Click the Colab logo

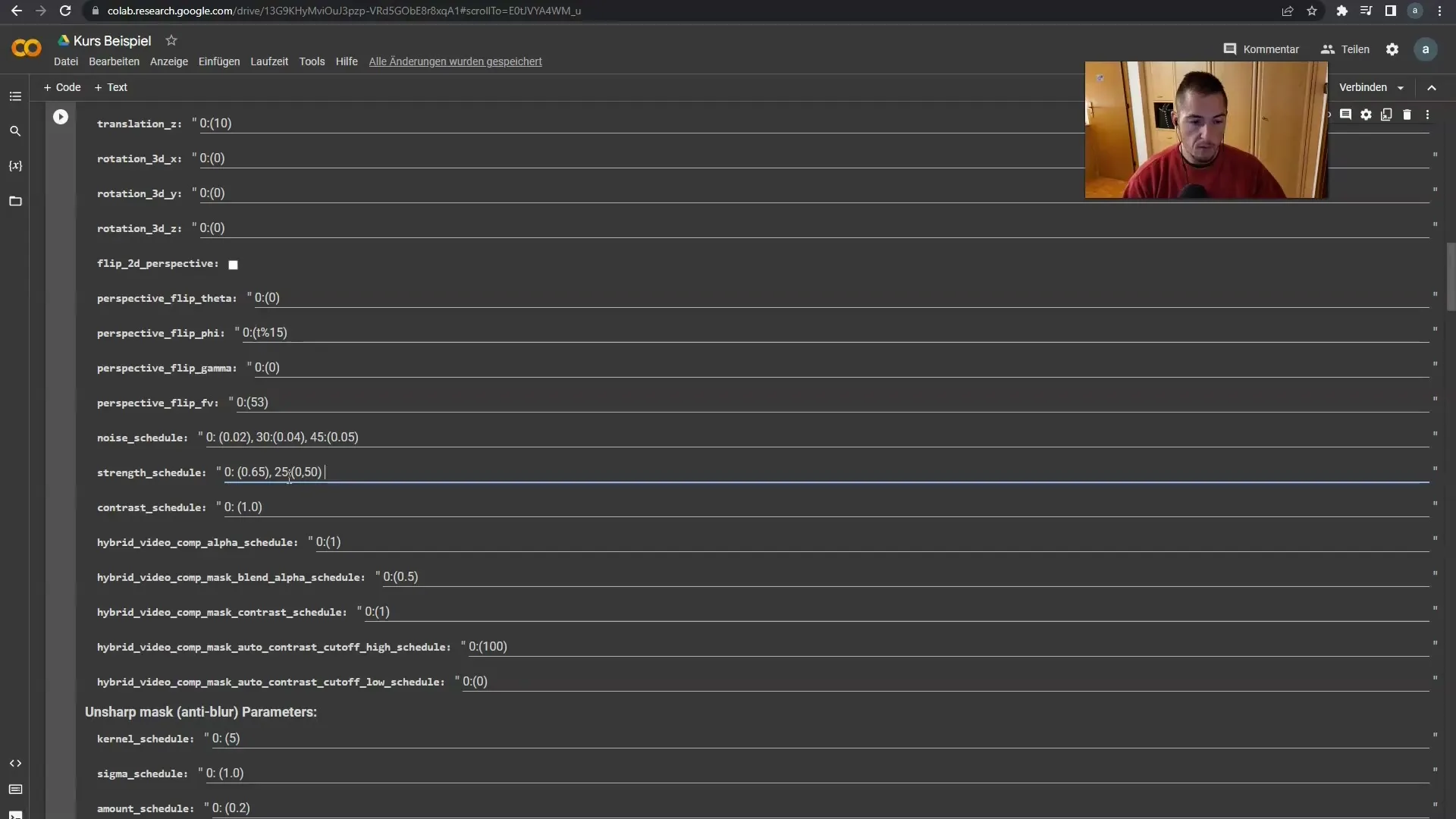click(x=27, y=49)
